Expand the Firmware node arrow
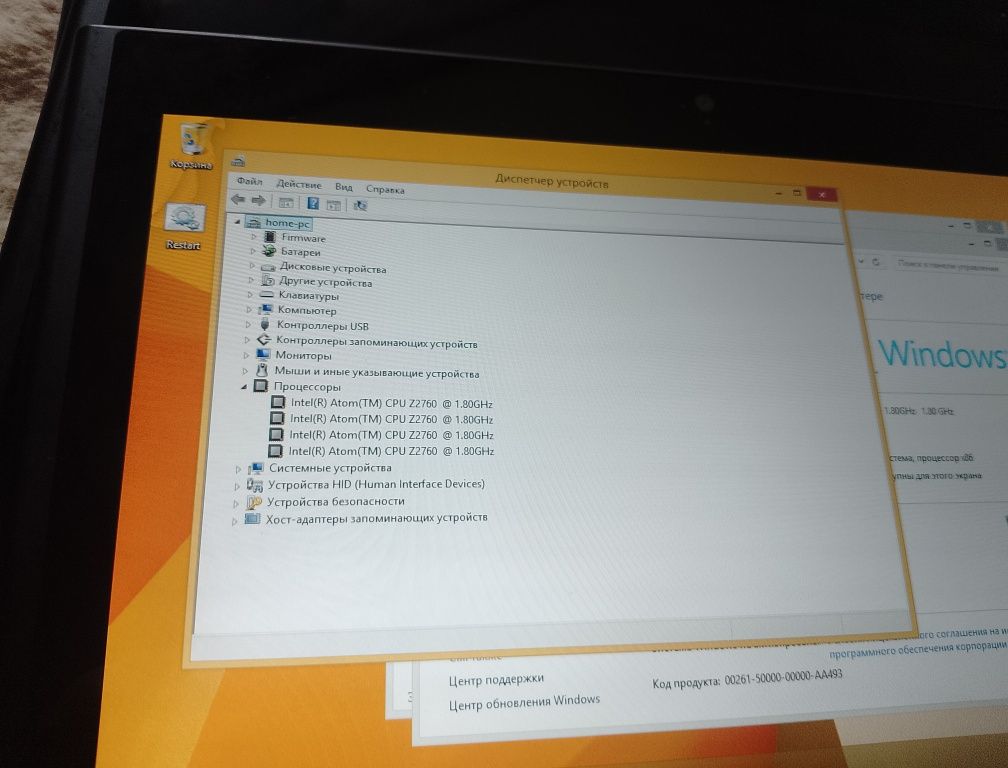This screenshot has width=1008, height=768. coord(254,237)
